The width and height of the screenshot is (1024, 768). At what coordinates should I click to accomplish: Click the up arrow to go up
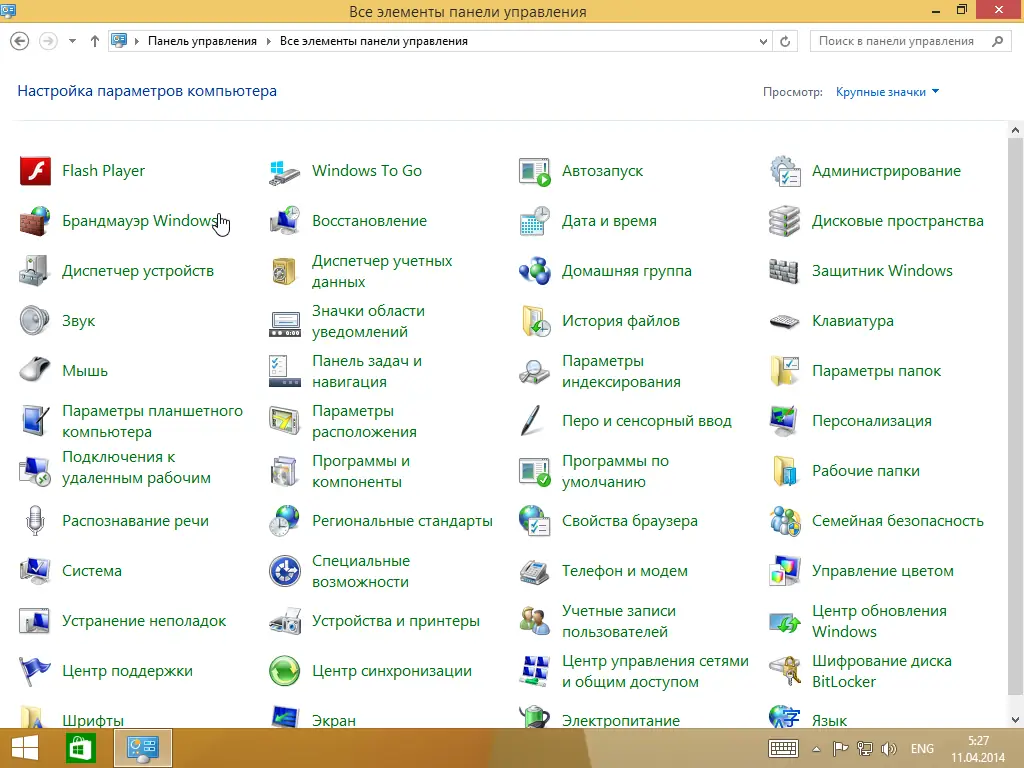coord(95,41)
